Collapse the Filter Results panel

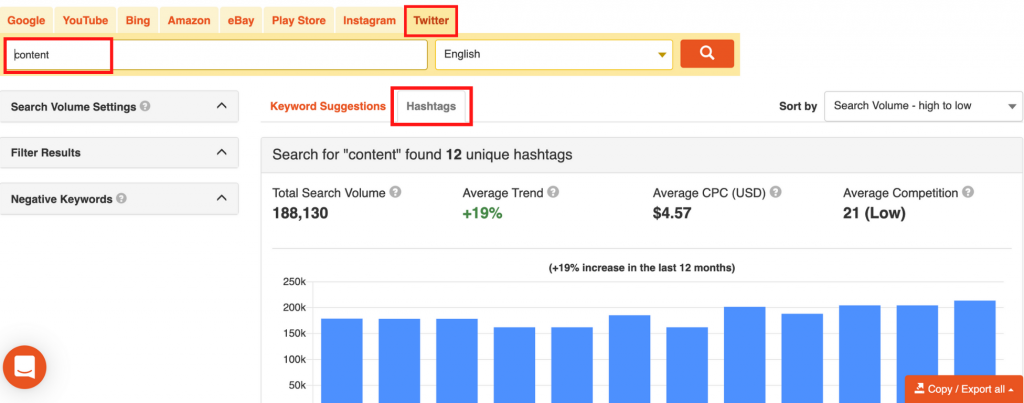[x=221, y=152]
